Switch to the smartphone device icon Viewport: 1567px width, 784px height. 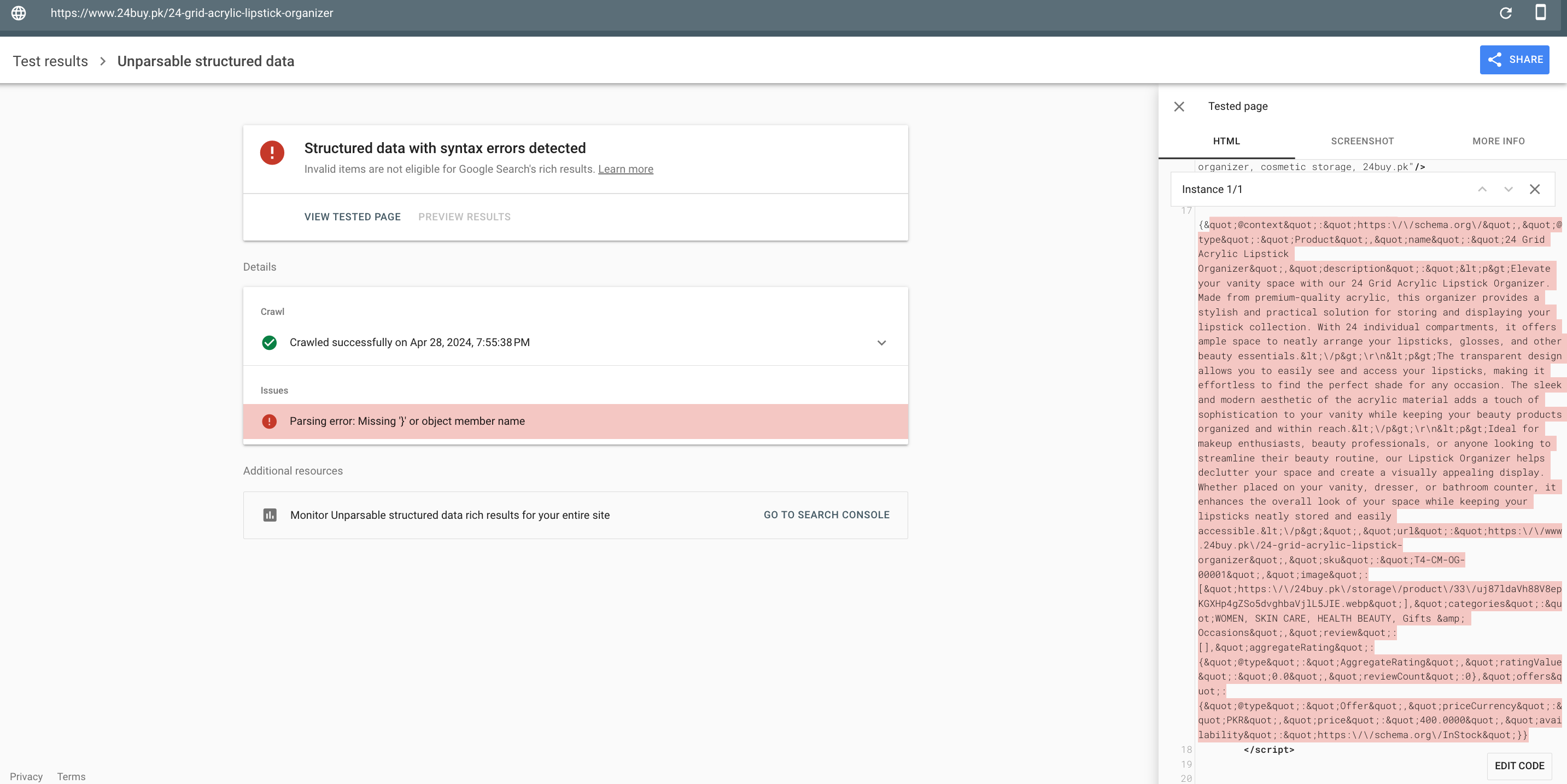(x=1540, y=13)
